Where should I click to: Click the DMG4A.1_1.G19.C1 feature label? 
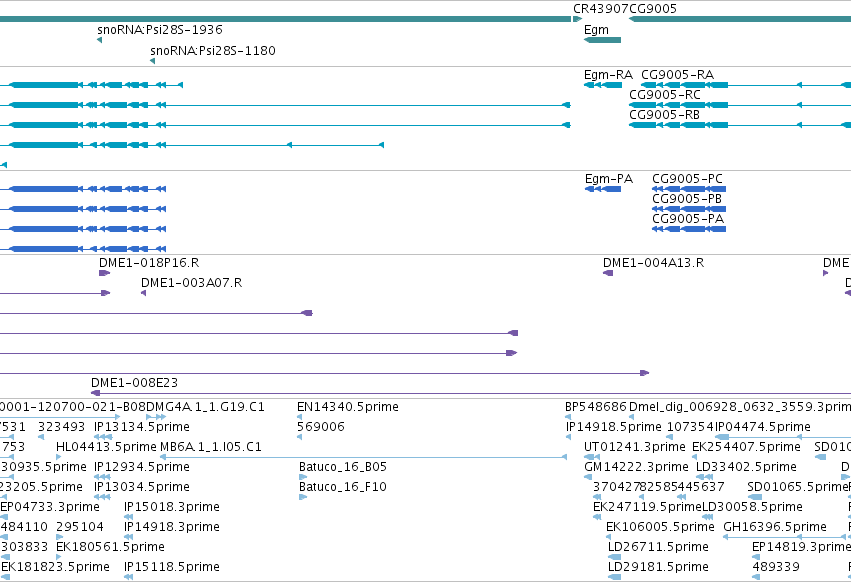click(206, 407)
